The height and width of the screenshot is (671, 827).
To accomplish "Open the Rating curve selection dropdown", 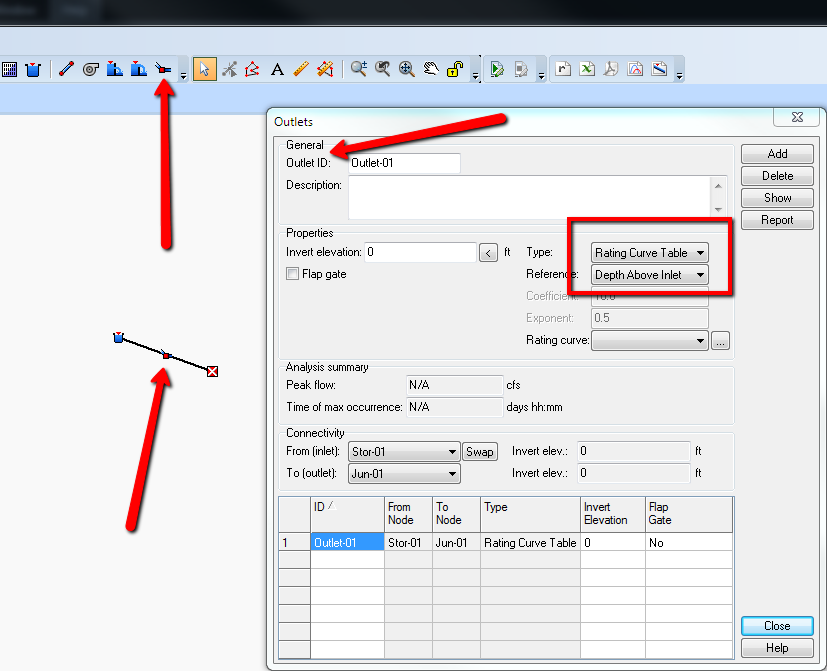I will pos(648,340).
